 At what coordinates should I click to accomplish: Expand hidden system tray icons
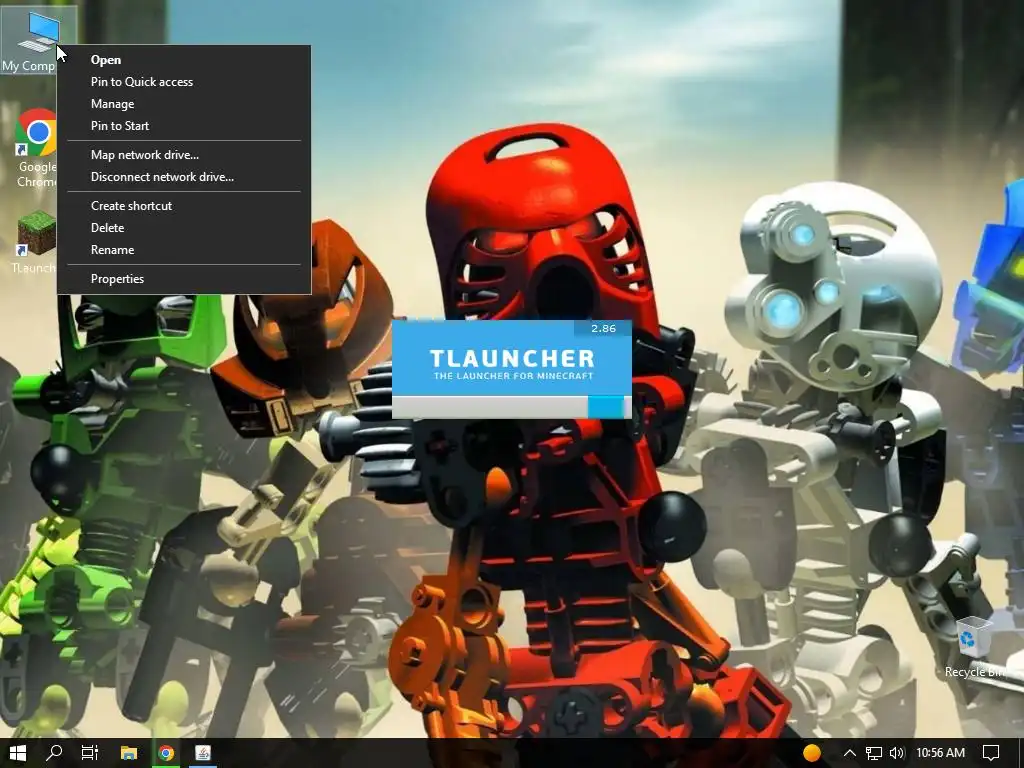tap(849, 753)
